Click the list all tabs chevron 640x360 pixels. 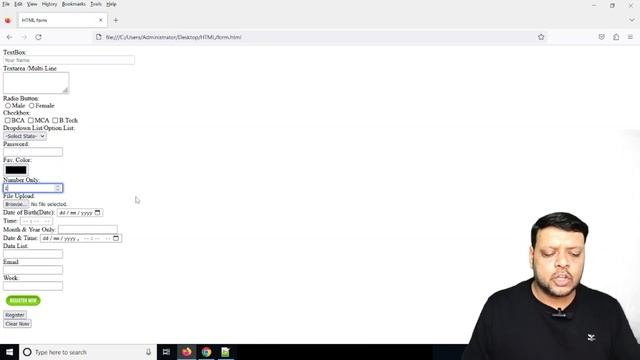[x=632, y=20]
